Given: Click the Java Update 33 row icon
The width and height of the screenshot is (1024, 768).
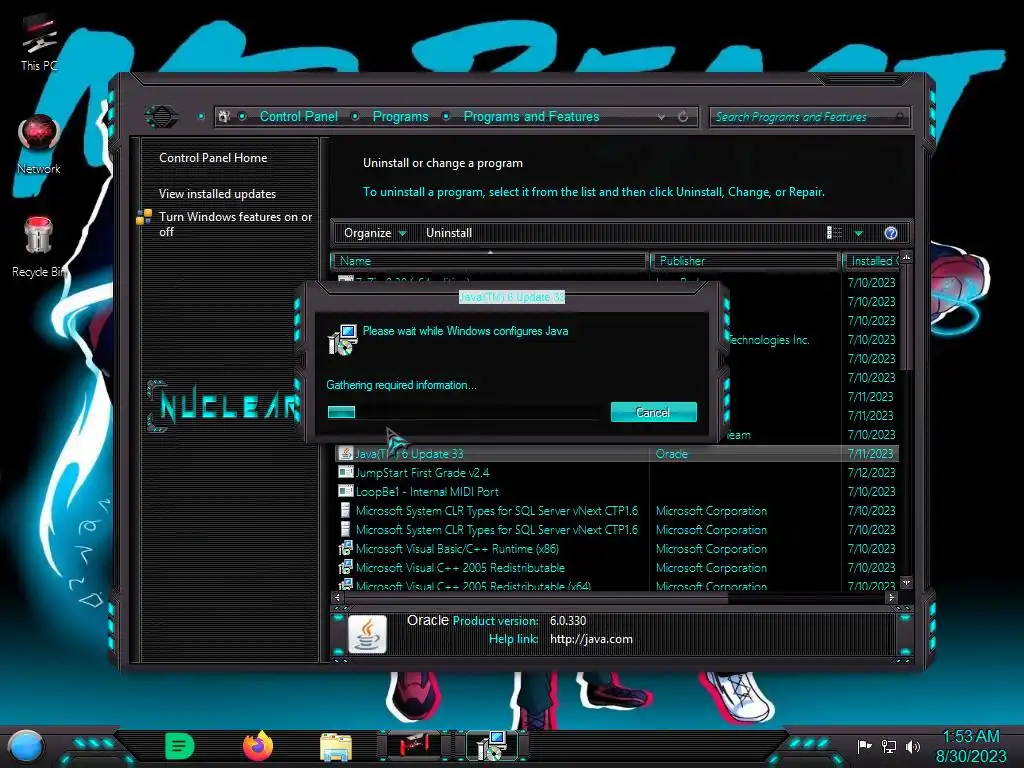Looking at the screenshot, I should pyautogui.click(x=345, y=453).
